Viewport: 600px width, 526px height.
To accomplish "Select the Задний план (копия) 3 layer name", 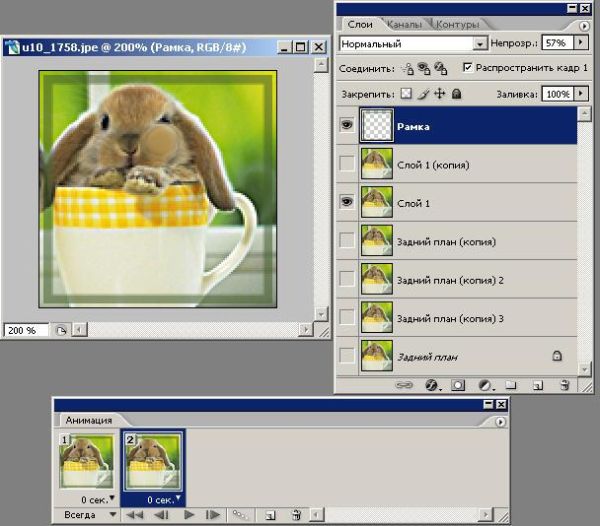I will click(450, 319).
